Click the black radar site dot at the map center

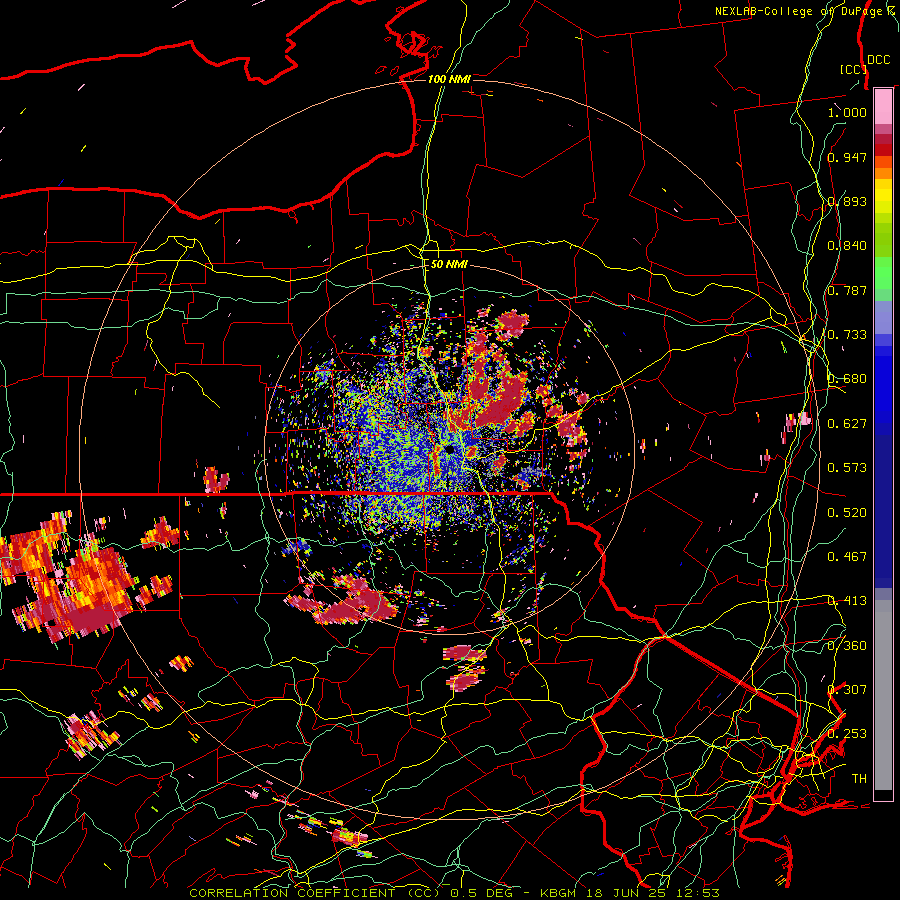pos(449,449)
